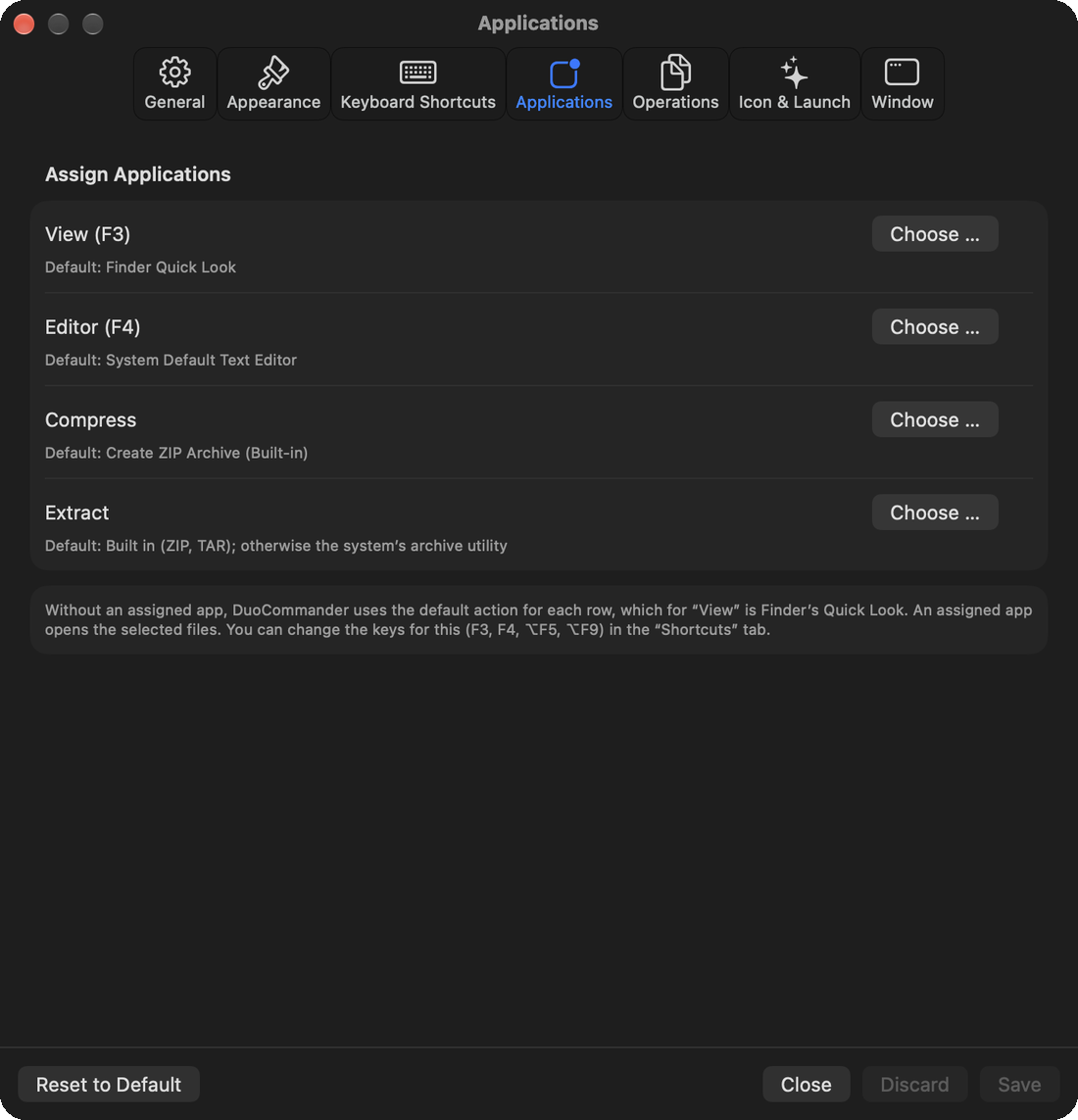The width and height of the screenshot is (1078, 1120).
Task: Open the Operations documents icon
Action: [x=675, y=73]
